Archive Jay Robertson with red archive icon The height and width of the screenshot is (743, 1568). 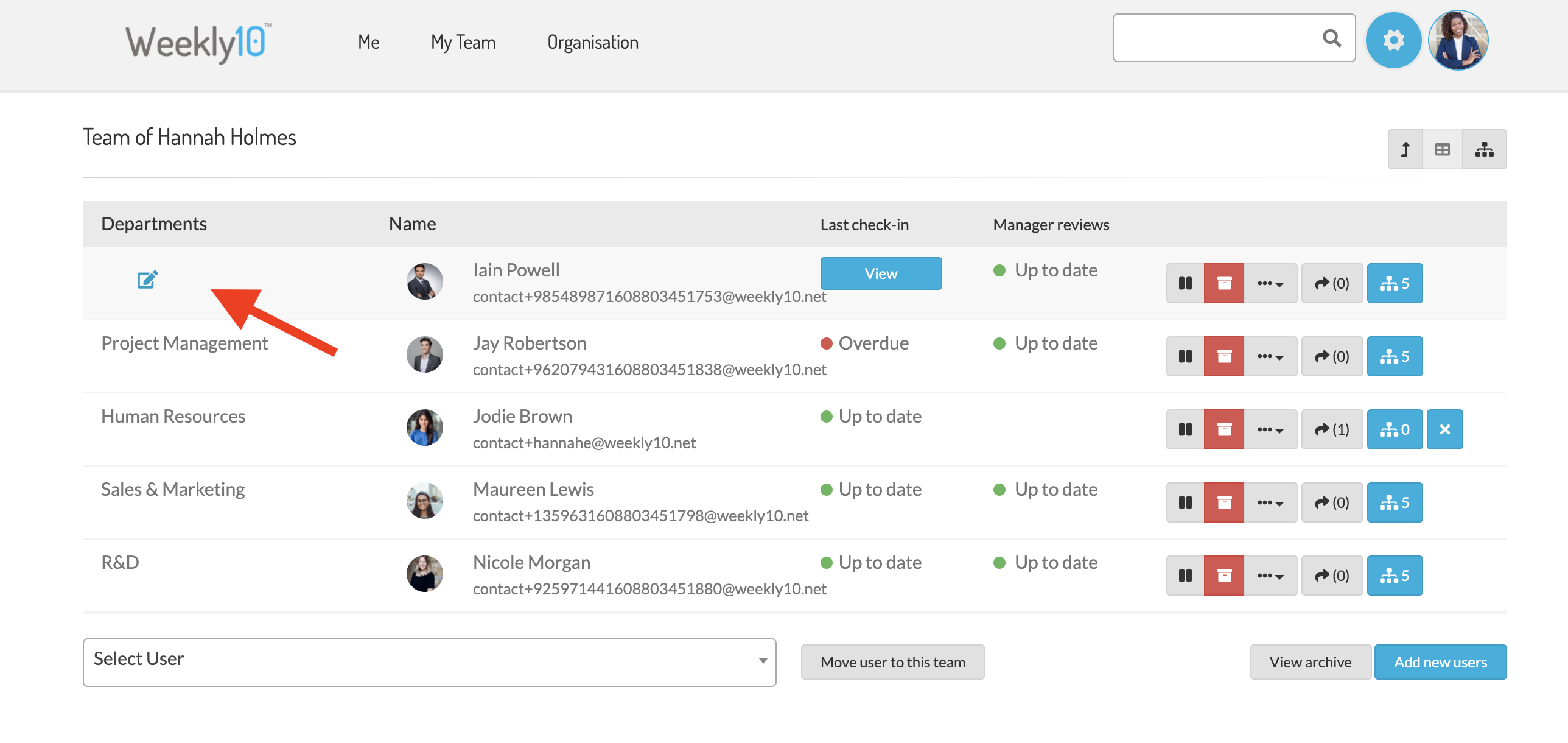click(x=1223, y=356)
